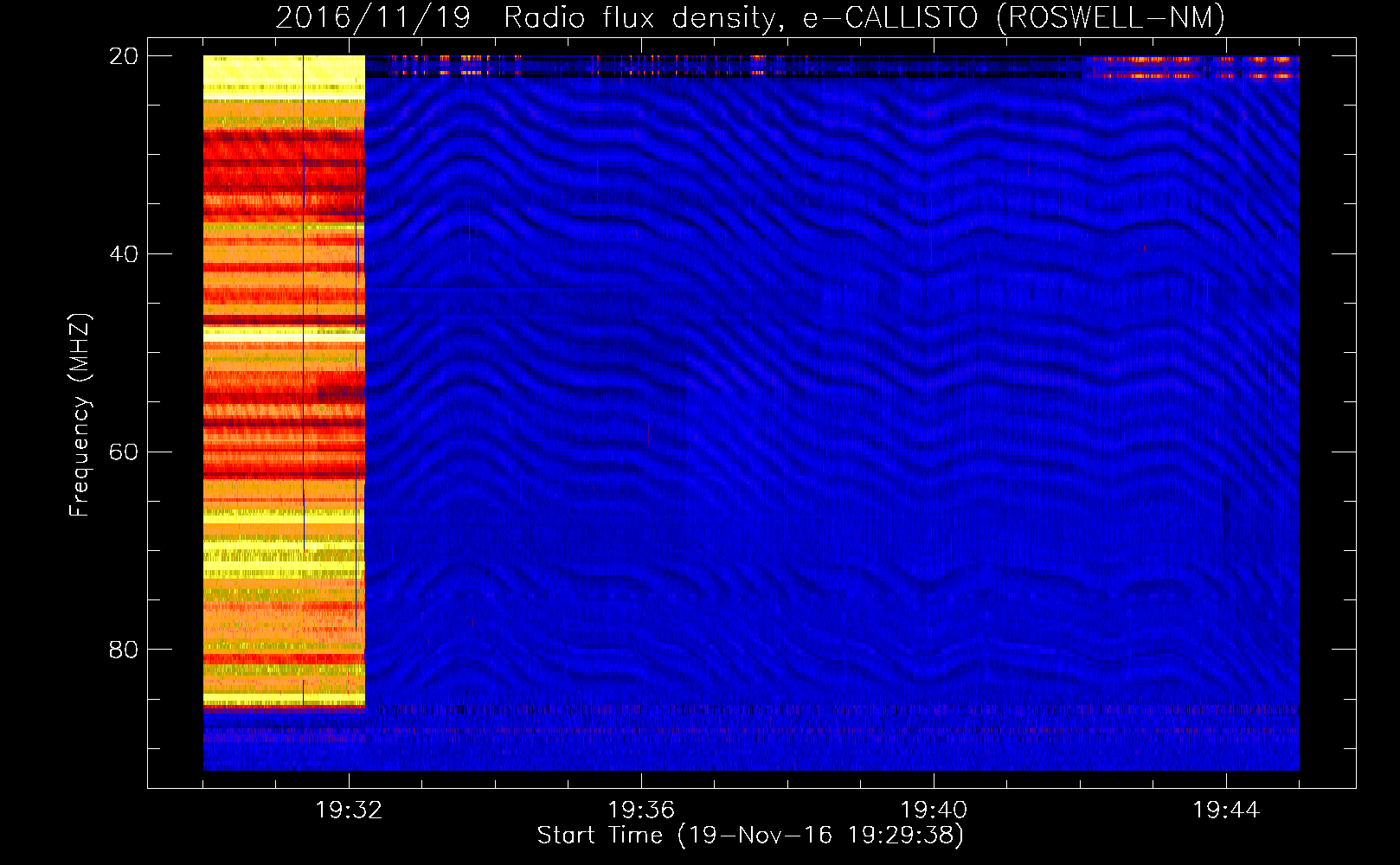Click the 80 frequency tick label

(124, 650)
